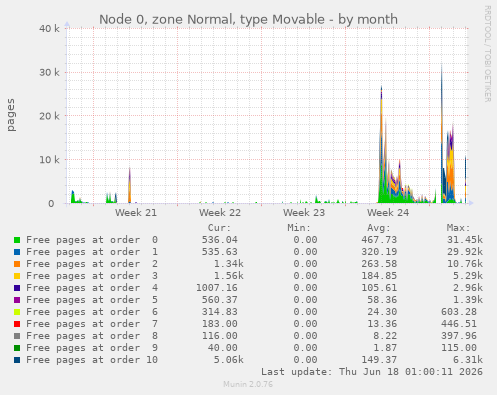Click the 'Week 21' x-axis label
497x395 pixels.
(x=136, y=213)
